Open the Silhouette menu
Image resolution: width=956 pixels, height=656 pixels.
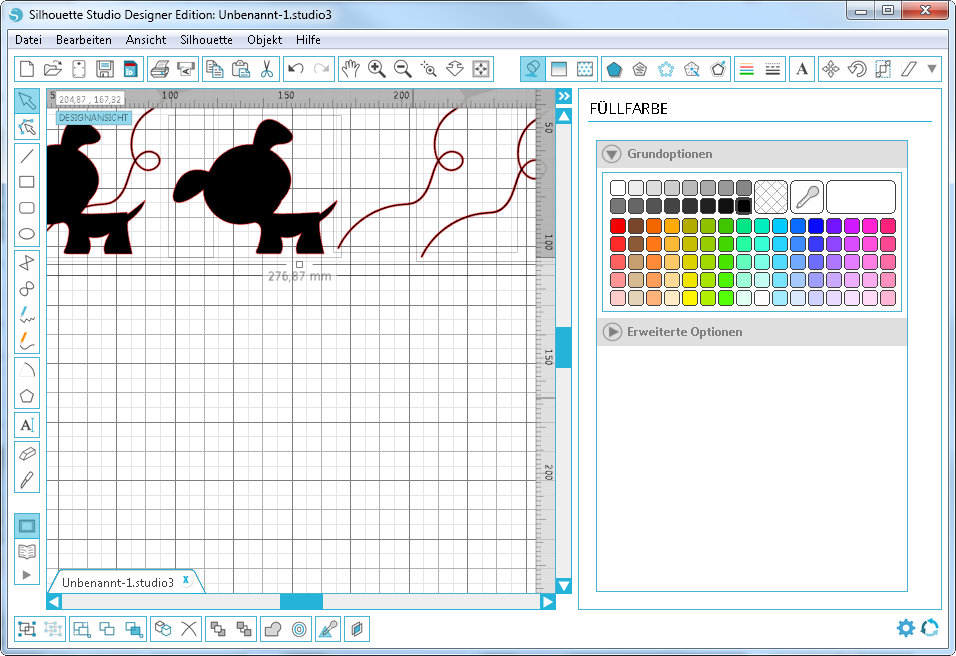(206, 40)
